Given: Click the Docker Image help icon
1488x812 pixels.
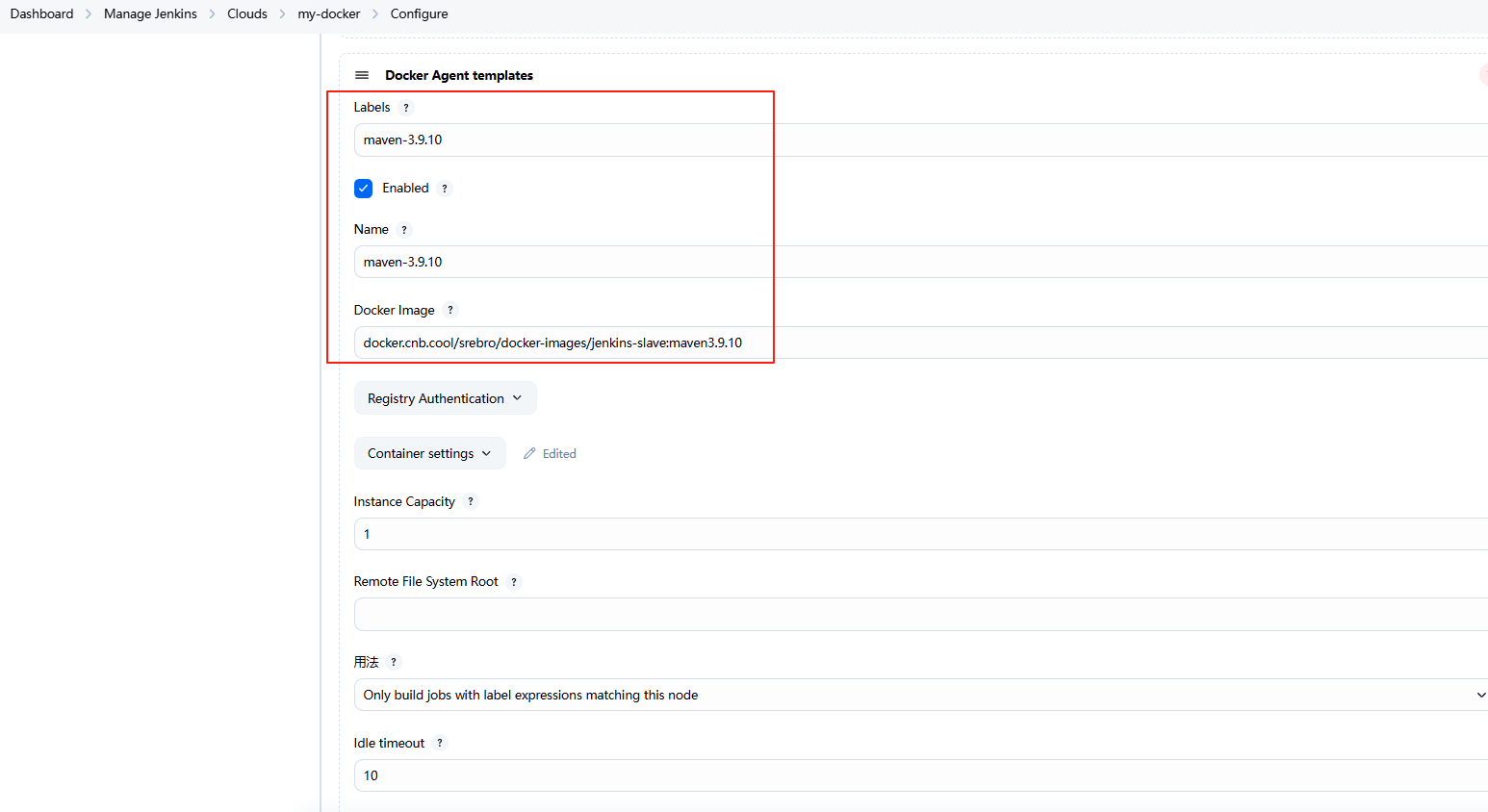Looking at the screenshot, I should click(450, 310).
